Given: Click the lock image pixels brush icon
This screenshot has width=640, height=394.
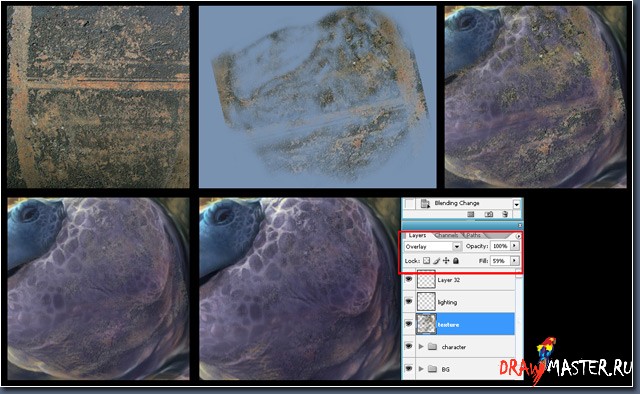Looking at the screenshot, I should (437, 260).
